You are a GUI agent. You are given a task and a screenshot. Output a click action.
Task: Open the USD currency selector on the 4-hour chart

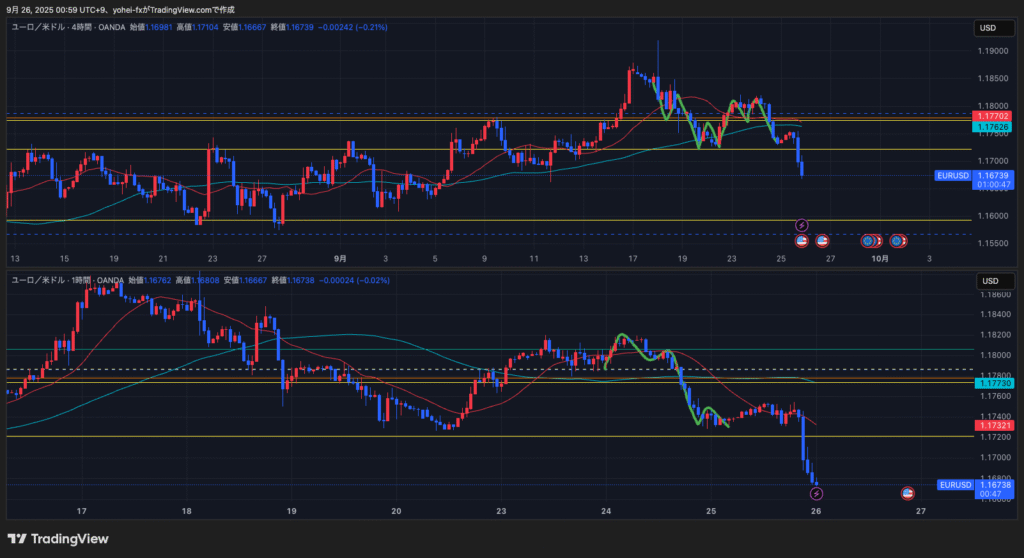987,28
